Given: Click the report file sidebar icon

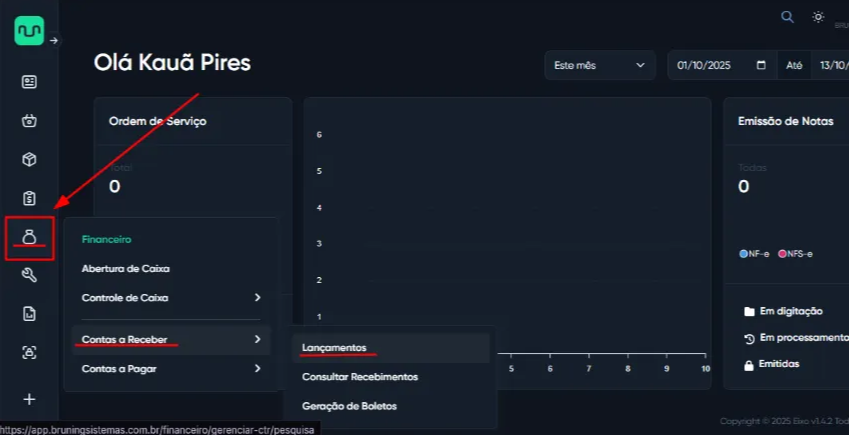Looking at the screenshot, I should [x=29, y=314].
